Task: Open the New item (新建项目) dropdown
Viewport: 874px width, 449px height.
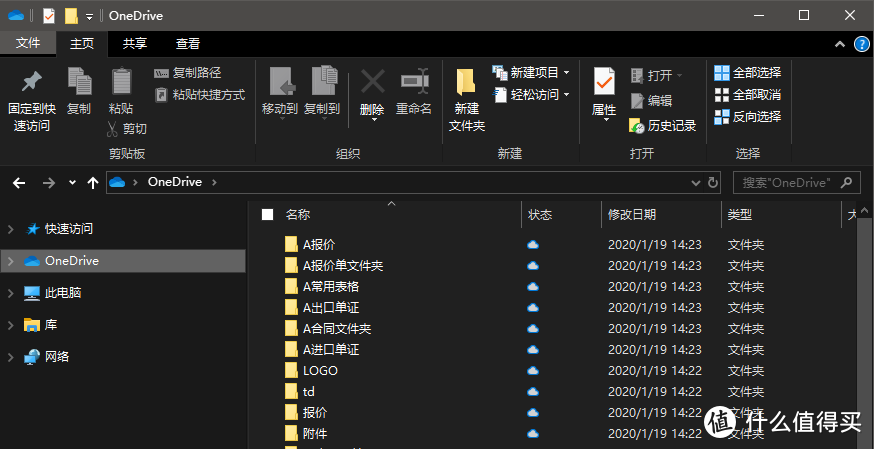Action: coord(531,72)
